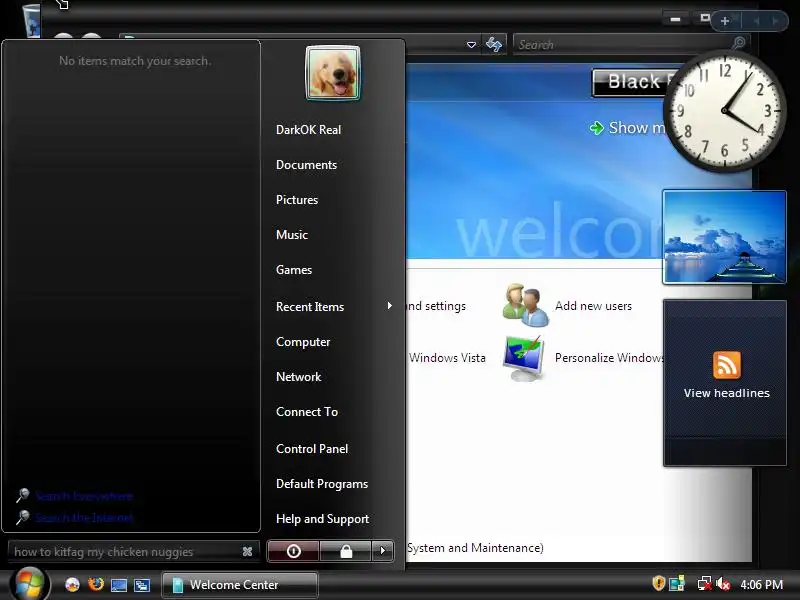The image size is (800, 600).
Task: Click the orange RSS feed icon
Action: tap(727, 365)
